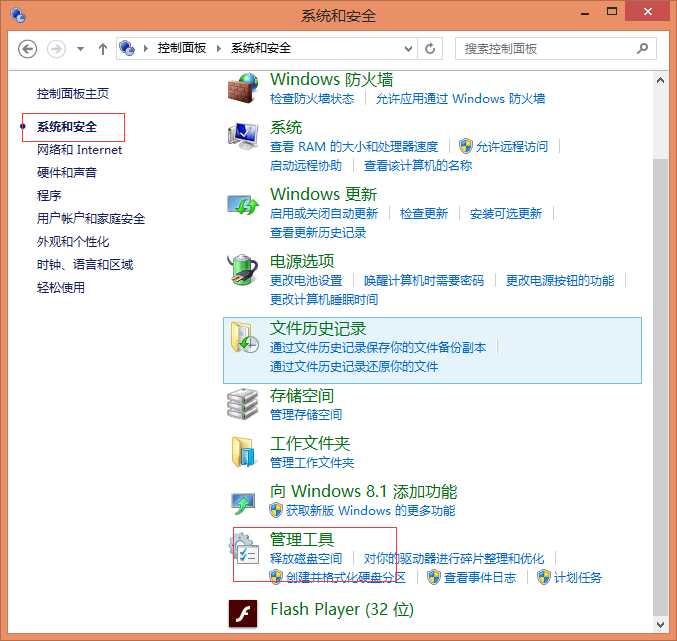The width and height of the screenshot is (677, 641).
Task: Click 更改电池设置 link
Action: pos(306,281)
